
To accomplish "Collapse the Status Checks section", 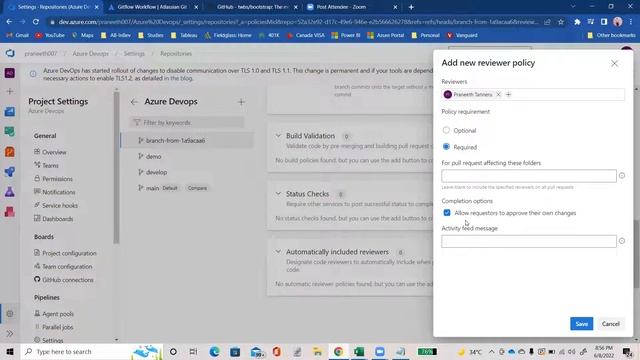I will 278,193.
